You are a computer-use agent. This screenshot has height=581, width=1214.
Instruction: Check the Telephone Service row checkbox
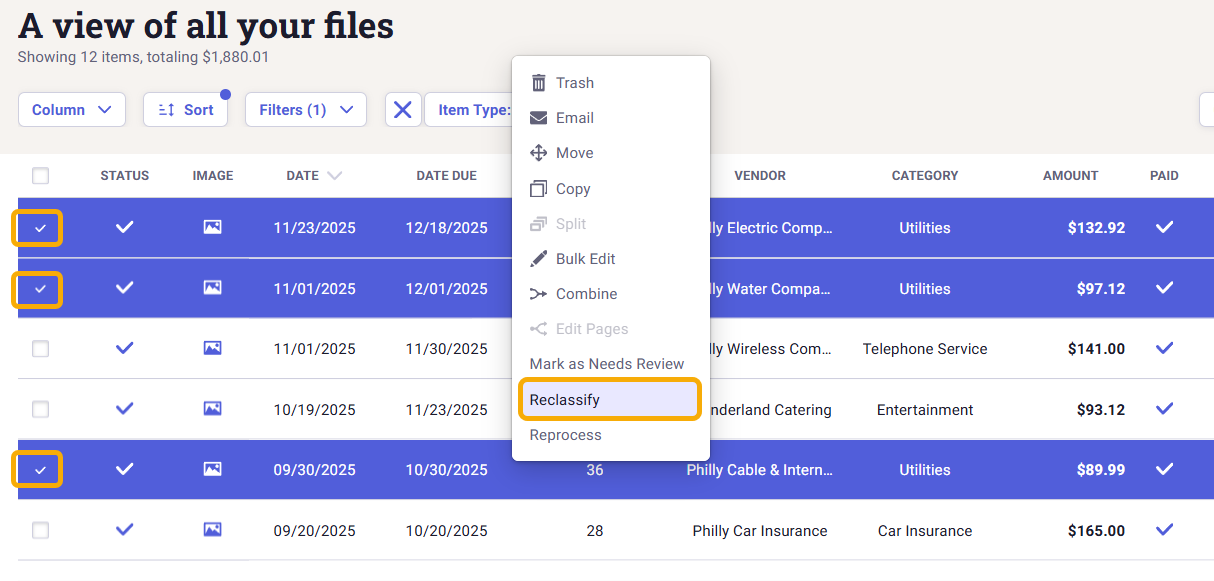[40, 349]
